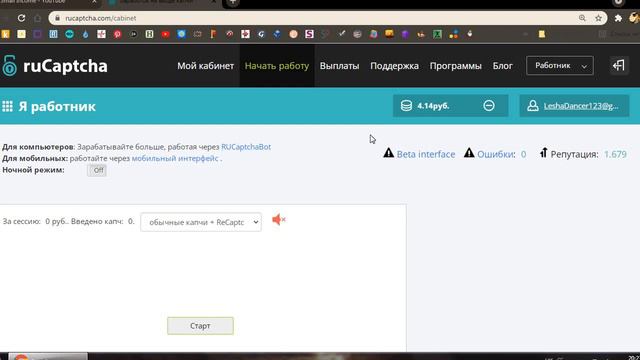
Task: Open the purple S bookmark icon
Action: (x=309, y=34)
